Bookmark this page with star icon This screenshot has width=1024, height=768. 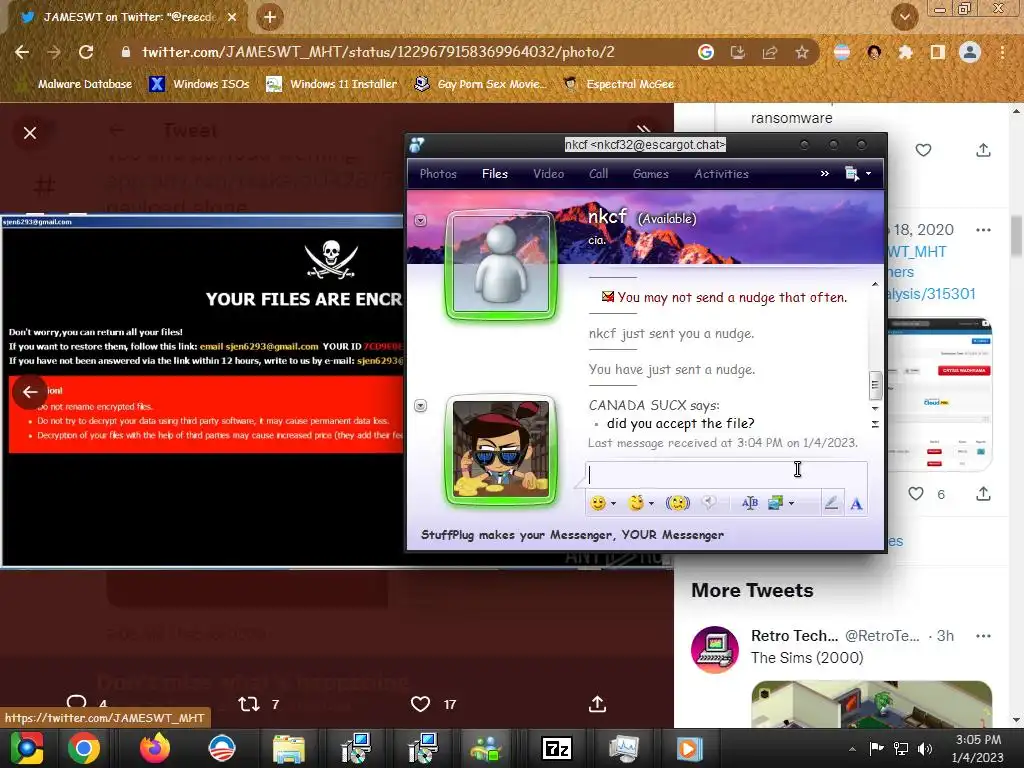[802, 52]
